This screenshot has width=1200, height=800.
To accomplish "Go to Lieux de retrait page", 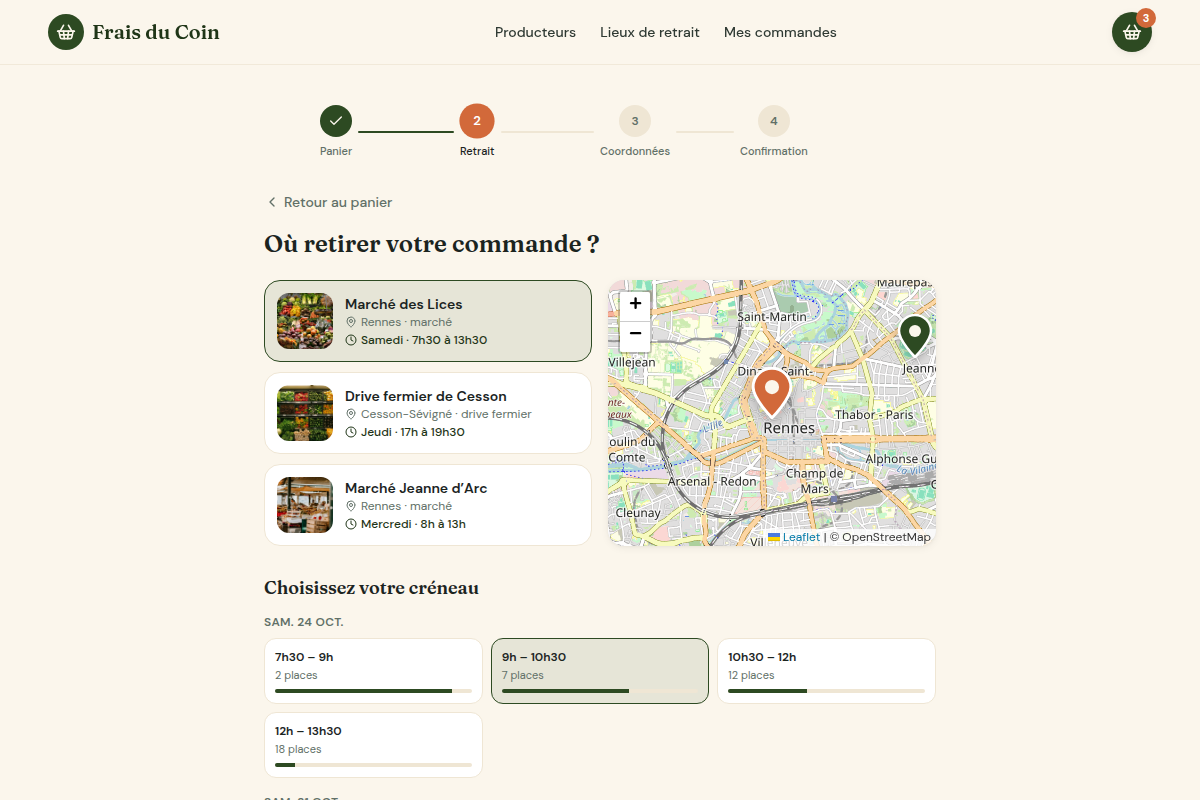I will coord(650,32).
